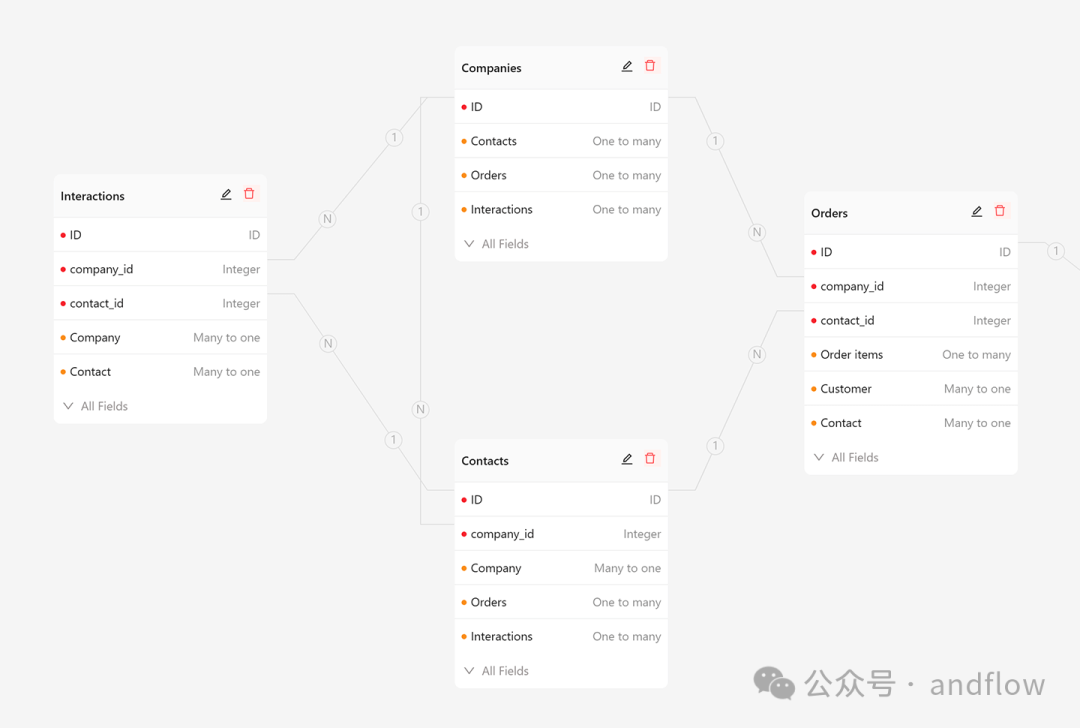Click One to many beside Contacts Orders field

point(627,601)
